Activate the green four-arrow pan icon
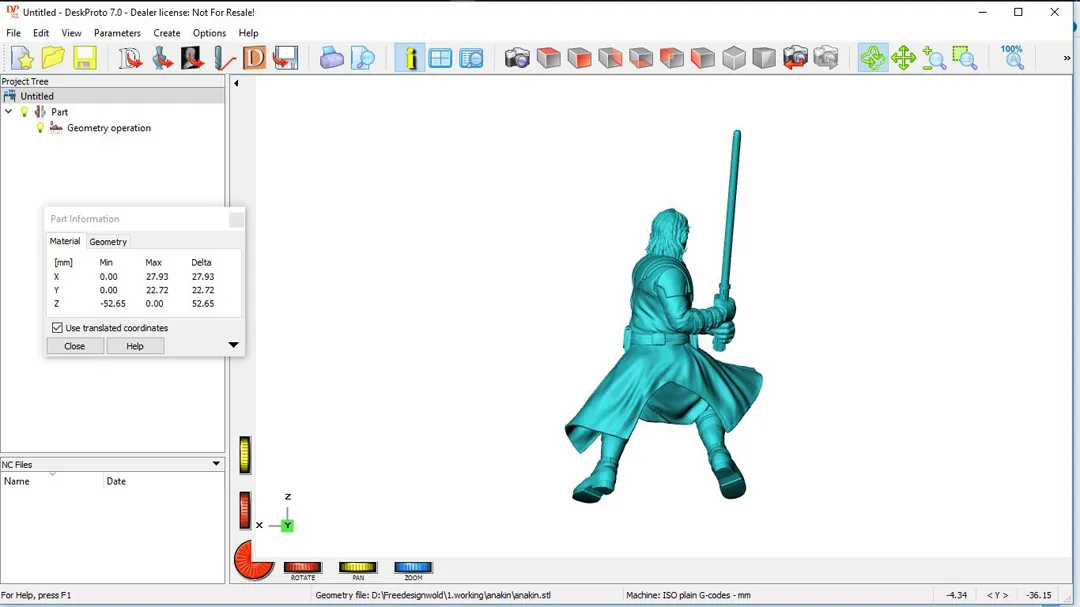 903,58
